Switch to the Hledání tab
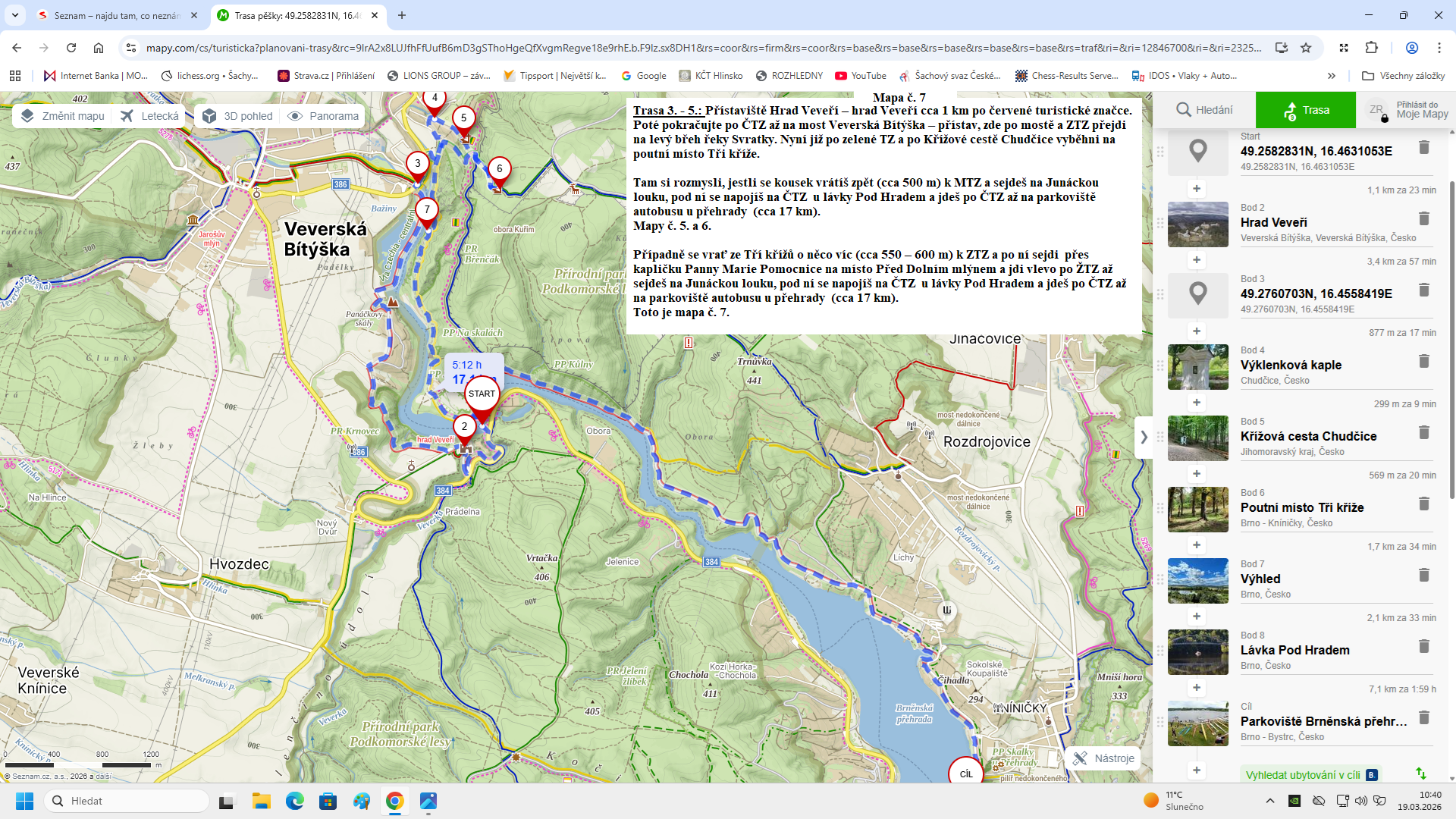The height and width of the screenshot is (819, 1456). click(1204, 110)
